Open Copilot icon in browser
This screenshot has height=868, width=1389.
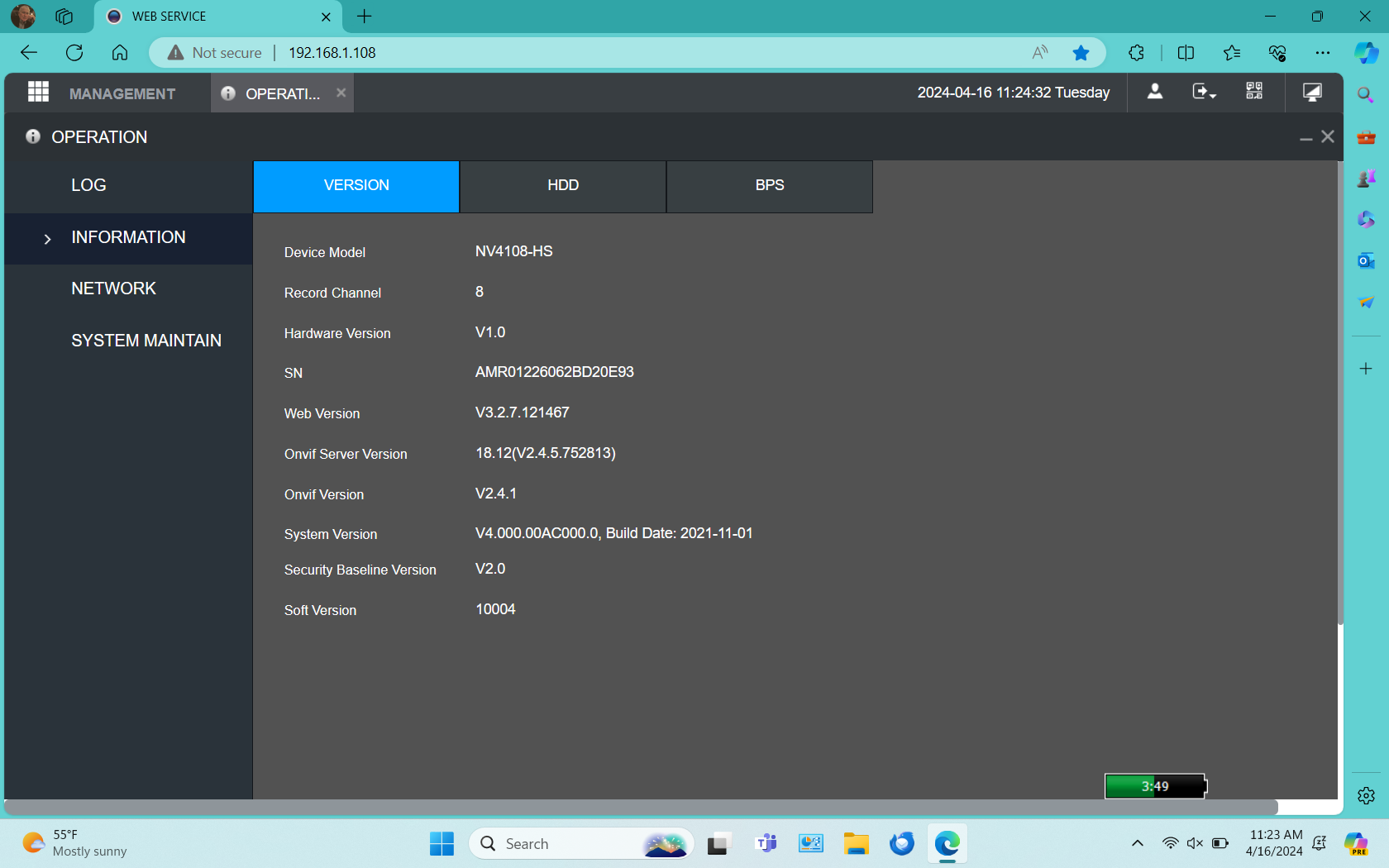click(1366, 53)
